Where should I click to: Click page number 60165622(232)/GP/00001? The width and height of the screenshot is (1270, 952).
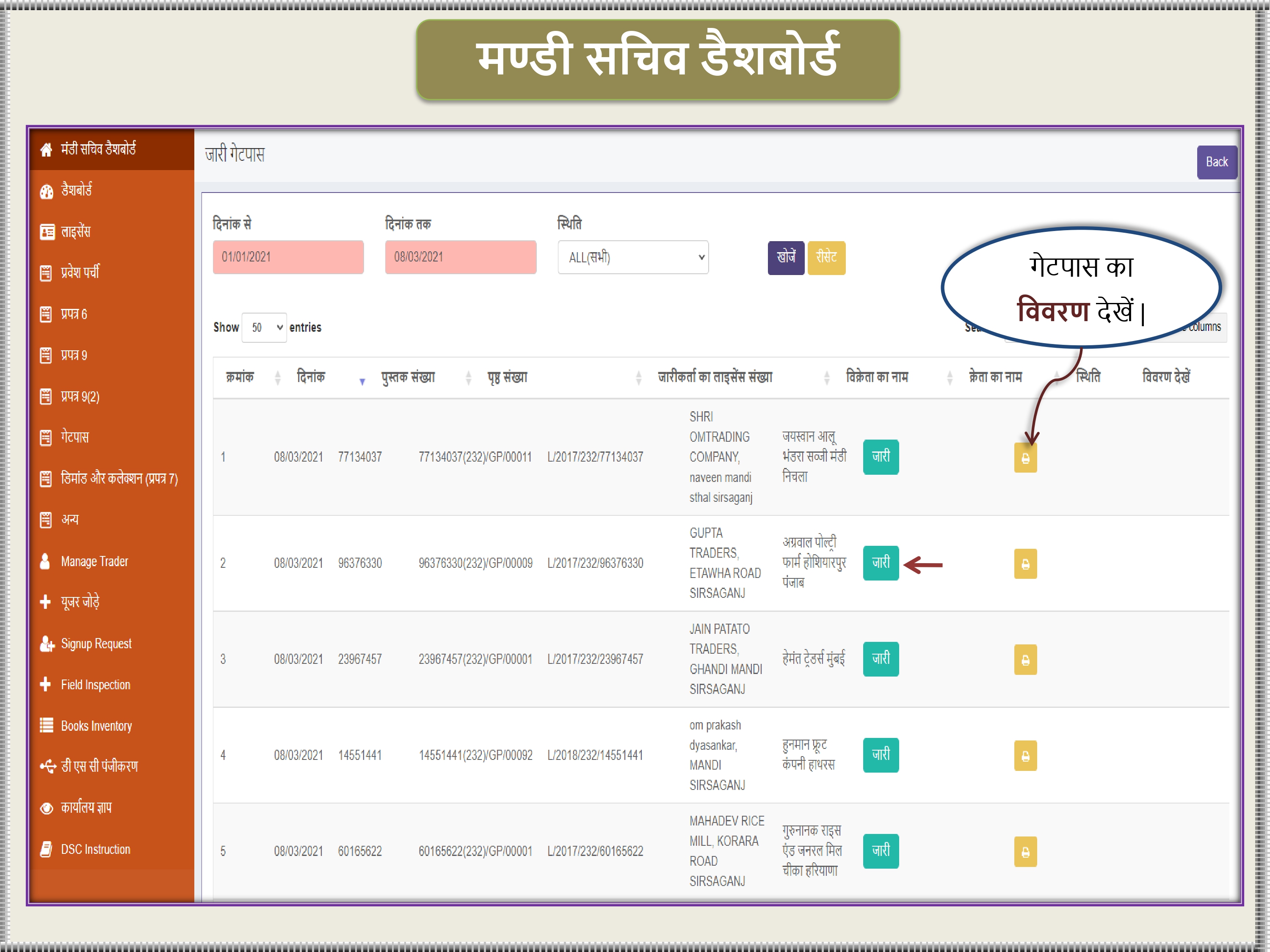click(475, 852)
